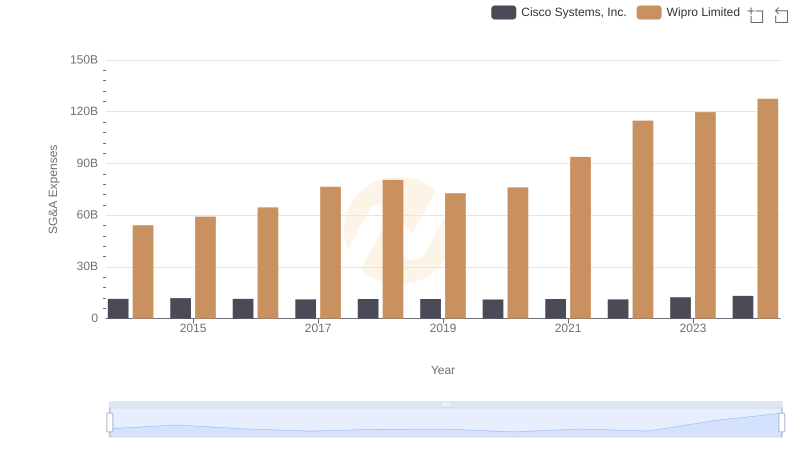800x461 pixels.
Task: Toggle the Cisco Systems, Inc. legend swatch
Action: [x=504, y=12]
